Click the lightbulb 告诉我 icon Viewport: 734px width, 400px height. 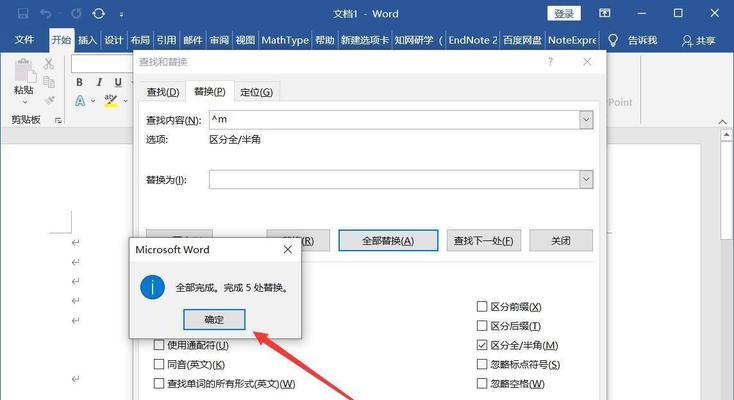tap(613, 40)
